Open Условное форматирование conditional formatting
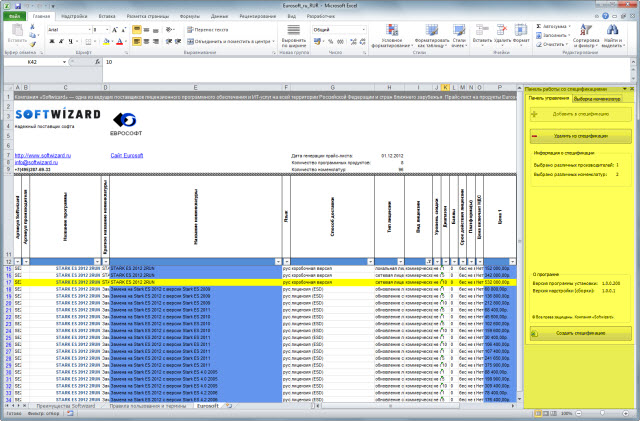640x421 pixels. [x=392, y=36]
